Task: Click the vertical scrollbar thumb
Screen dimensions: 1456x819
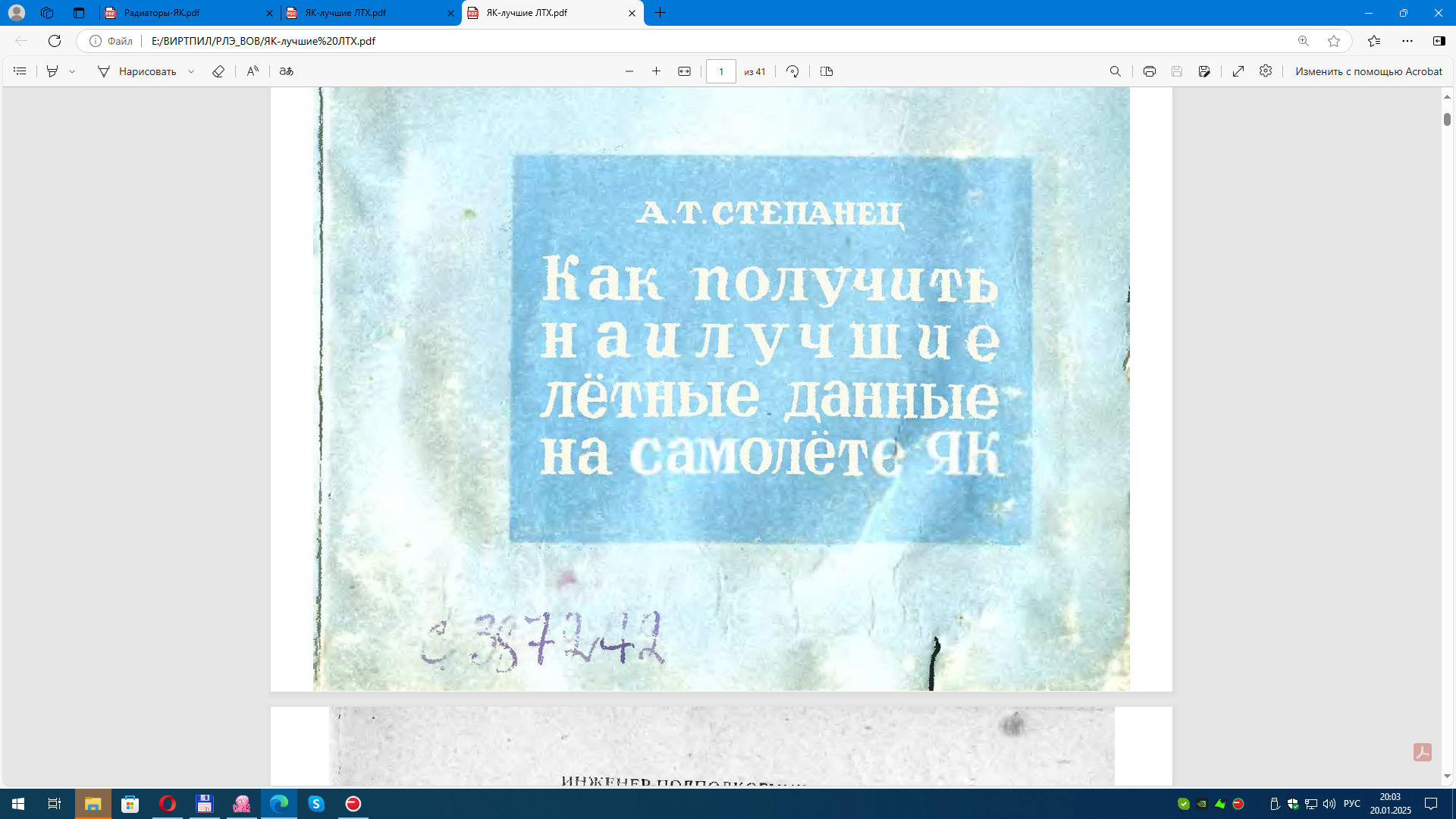Action: pos(1447,119)
